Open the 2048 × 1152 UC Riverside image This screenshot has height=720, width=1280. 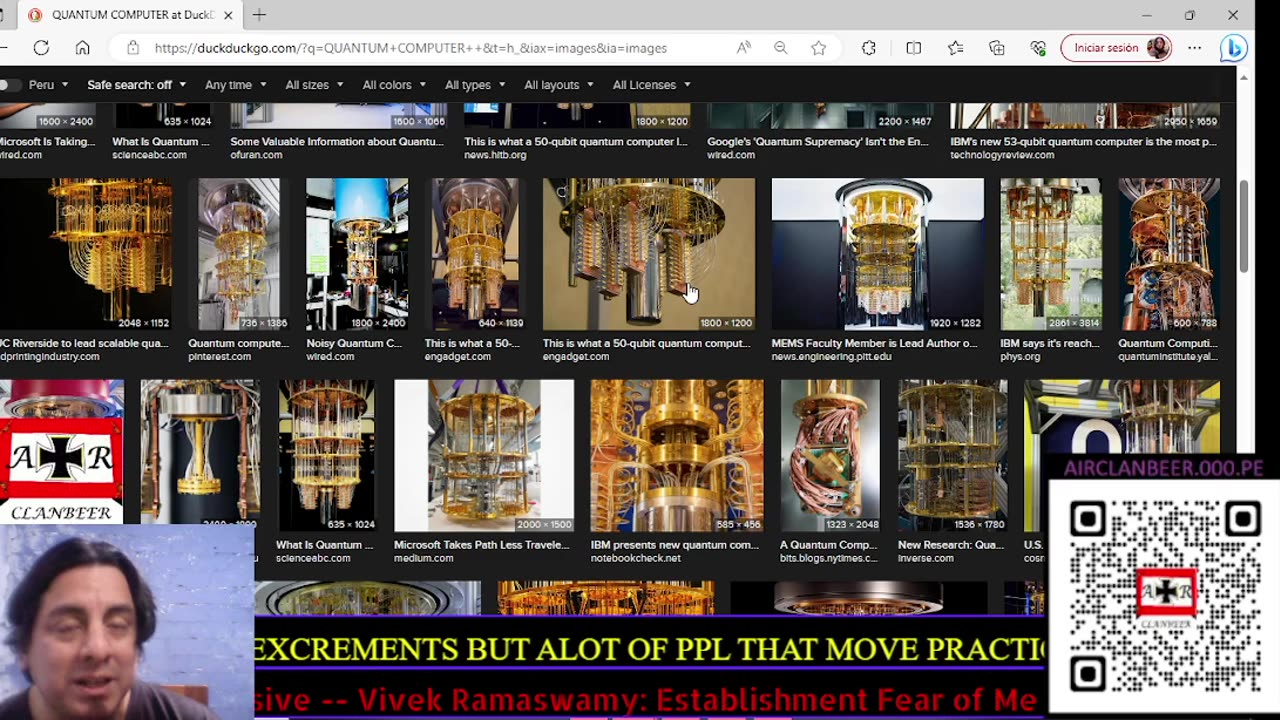tap(86, 254)
